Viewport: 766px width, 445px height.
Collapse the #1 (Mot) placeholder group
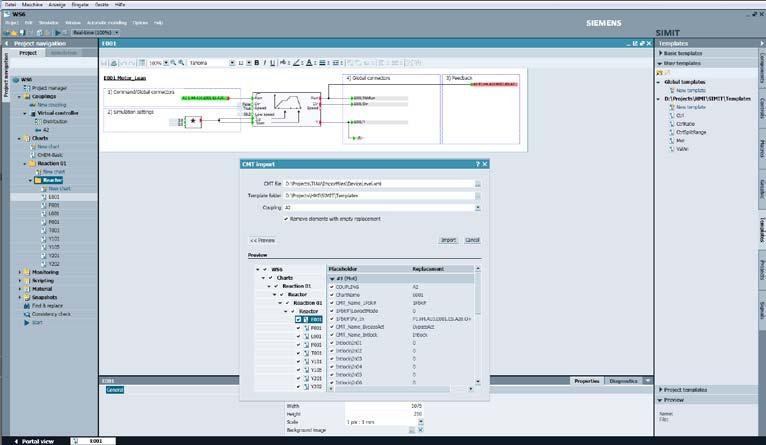(332, 278)
